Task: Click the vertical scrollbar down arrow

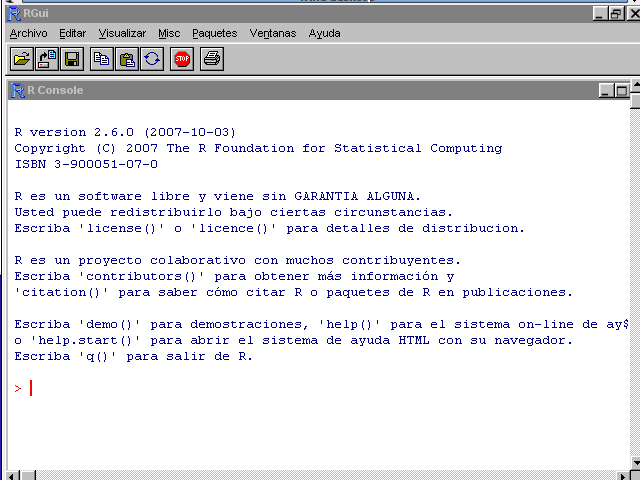Action: click(x=635, y=461)
